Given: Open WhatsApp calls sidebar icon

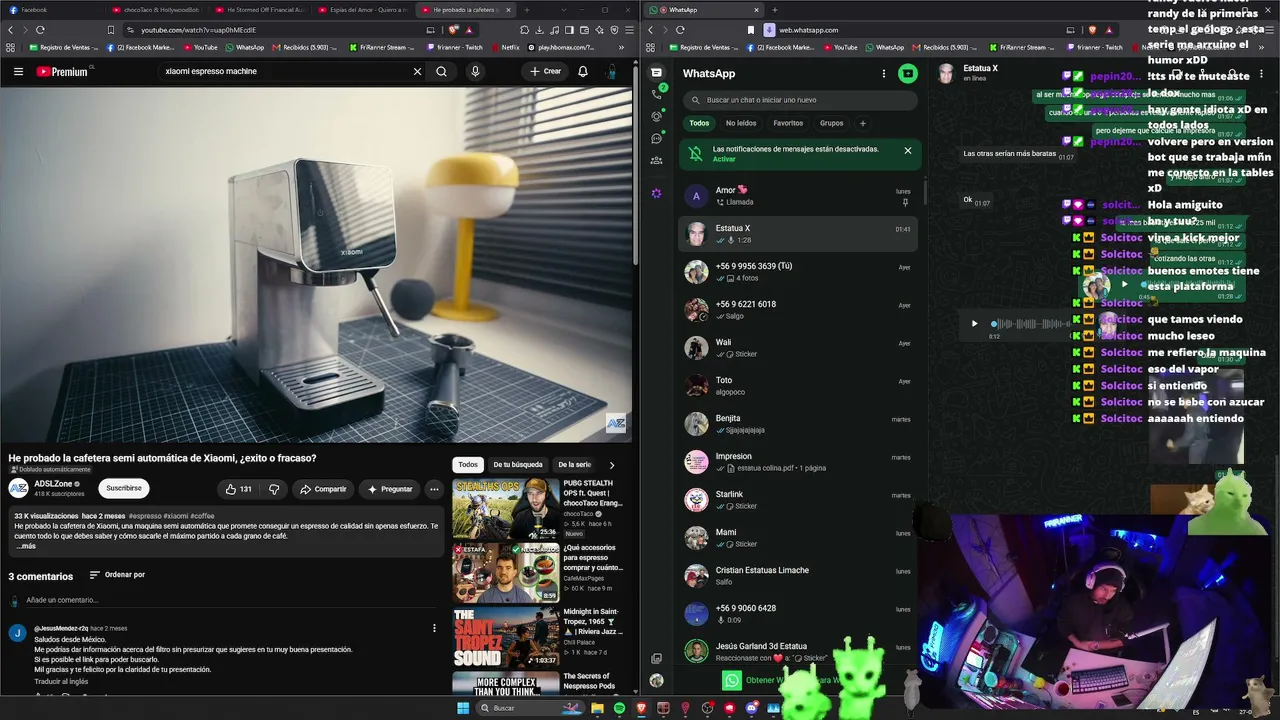Looking at the screenshot, I should (x=656, y=94).
